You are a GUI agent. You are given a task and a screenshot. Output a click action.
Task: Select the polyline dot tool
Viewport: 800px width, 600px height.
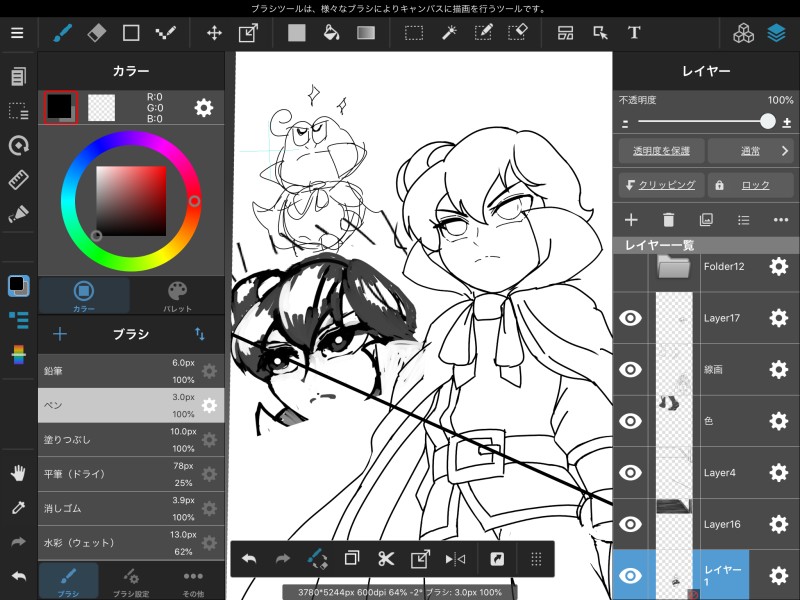pyautogui.click(x=166, y=33)
